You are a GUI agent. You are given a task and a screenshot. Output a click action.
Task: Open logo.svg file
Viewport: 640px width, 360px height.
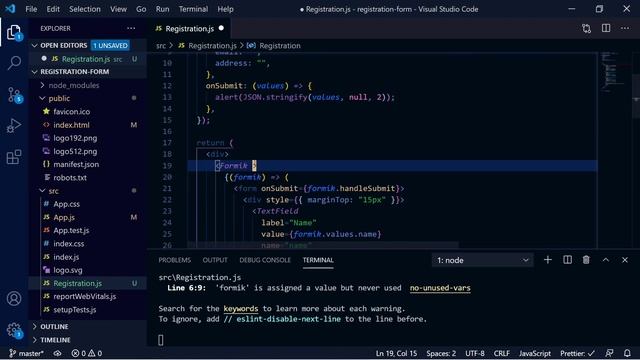click(x=68, y=270)
